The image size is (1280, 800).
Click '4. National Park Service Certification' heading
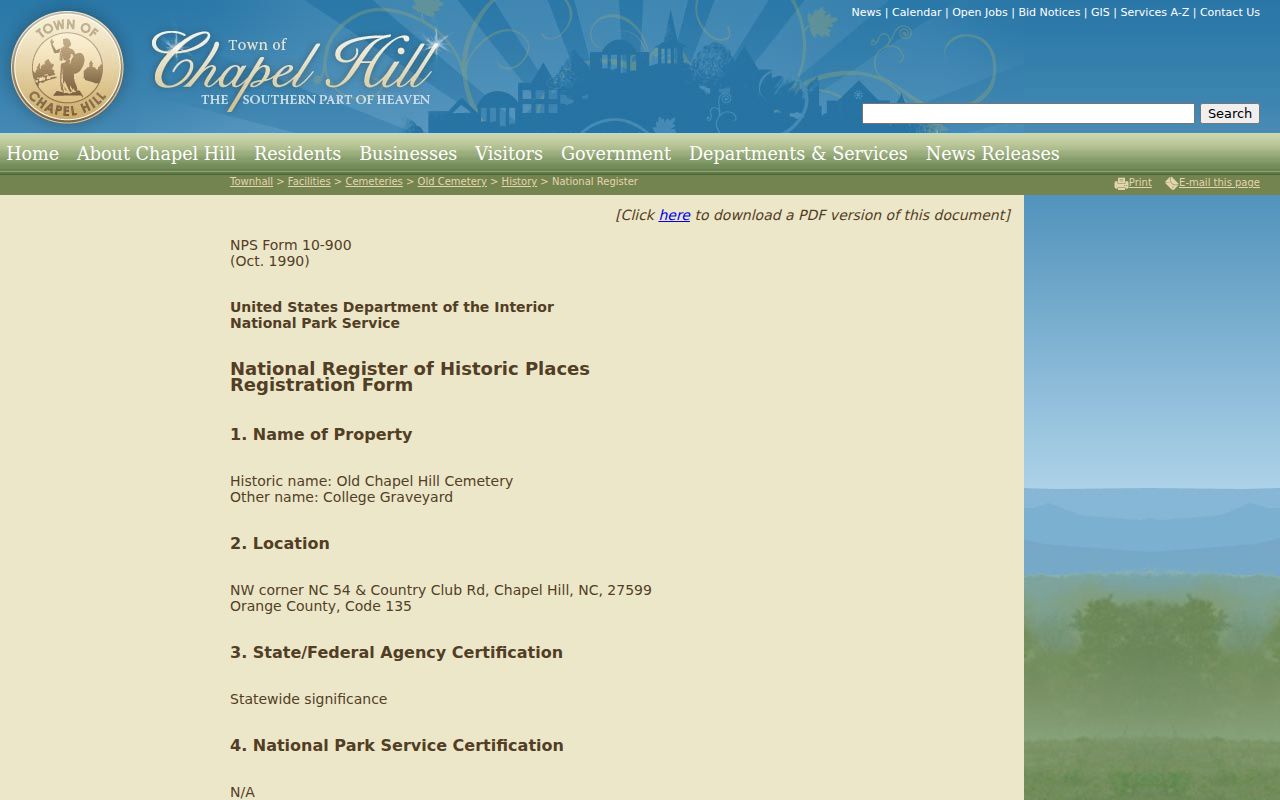click(397, 745)
